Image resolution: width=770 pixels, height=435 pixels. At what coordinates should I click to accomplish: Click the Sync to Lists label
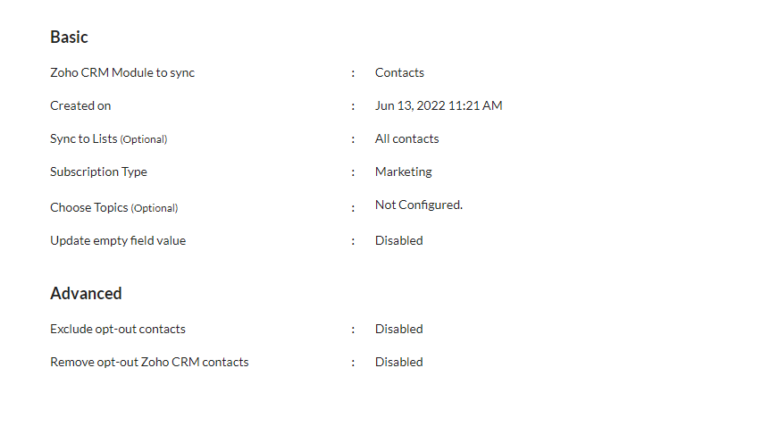pyautogui.click(x=83, y=139)
